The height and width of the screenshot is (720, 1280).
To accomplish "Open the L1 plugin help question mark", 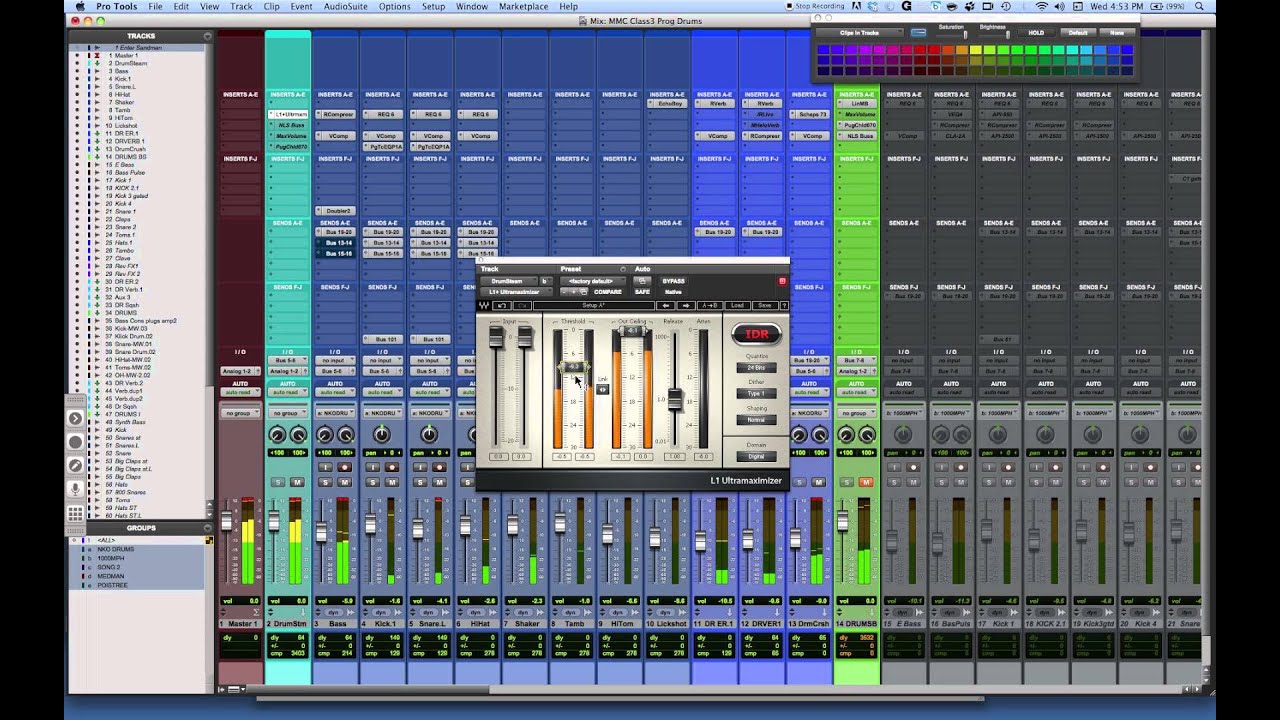I will (784, 305).
